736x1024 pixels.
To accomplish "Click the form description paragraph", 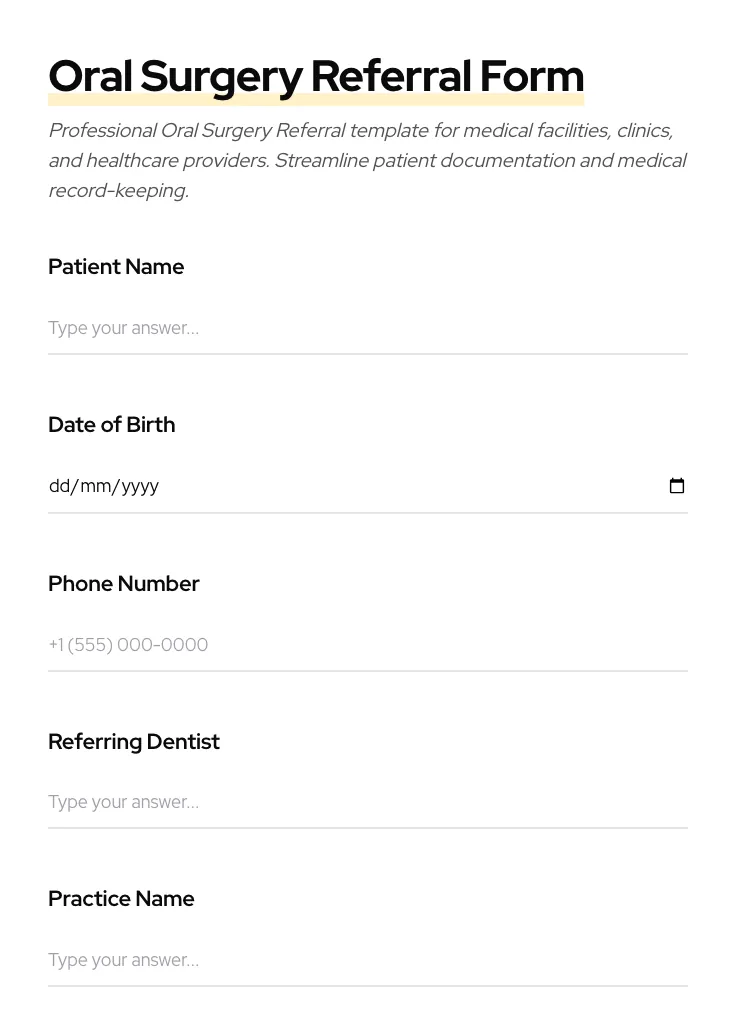I will coord(367,160).
